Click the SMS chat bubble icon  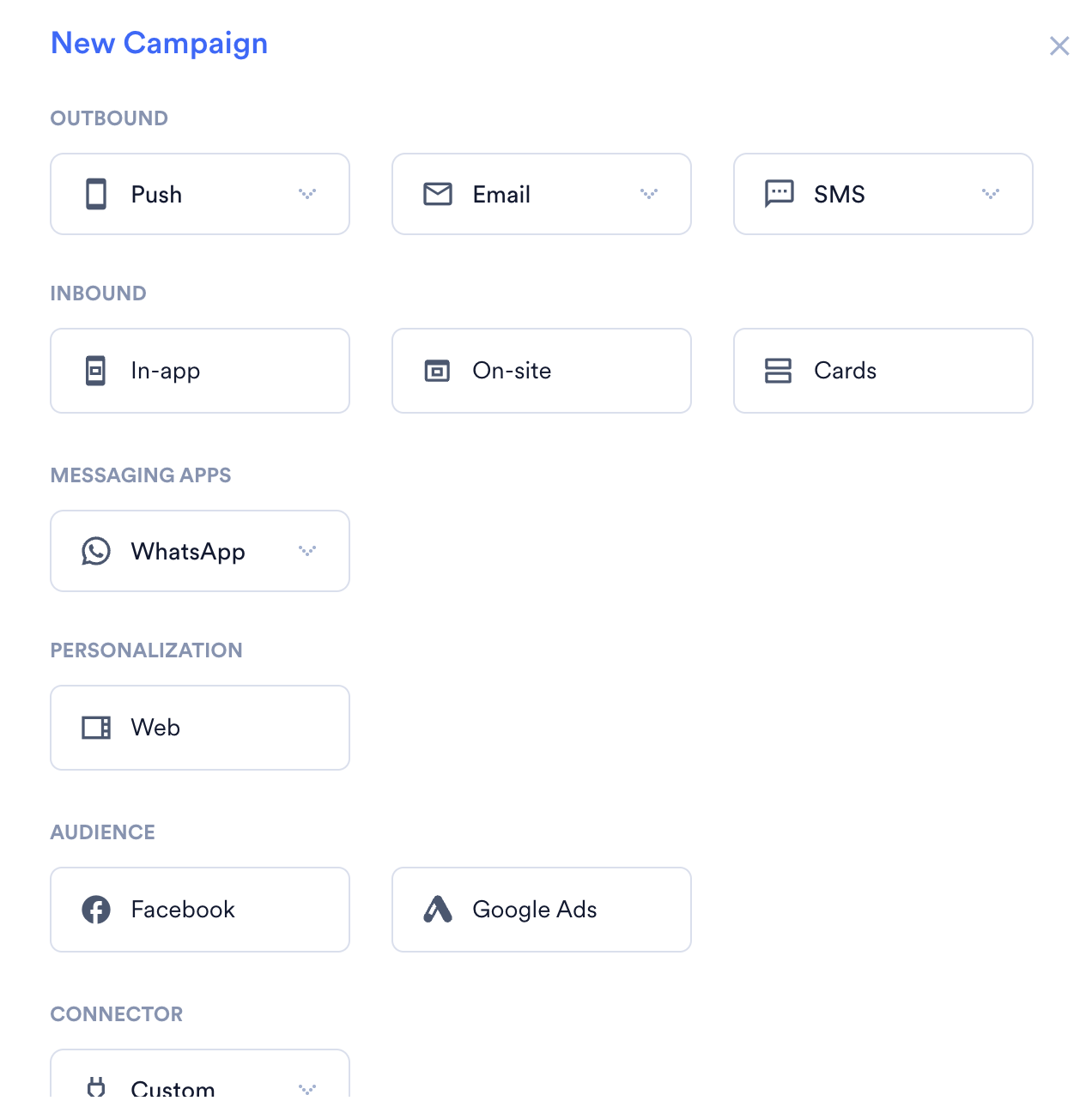tap(780, 194)
